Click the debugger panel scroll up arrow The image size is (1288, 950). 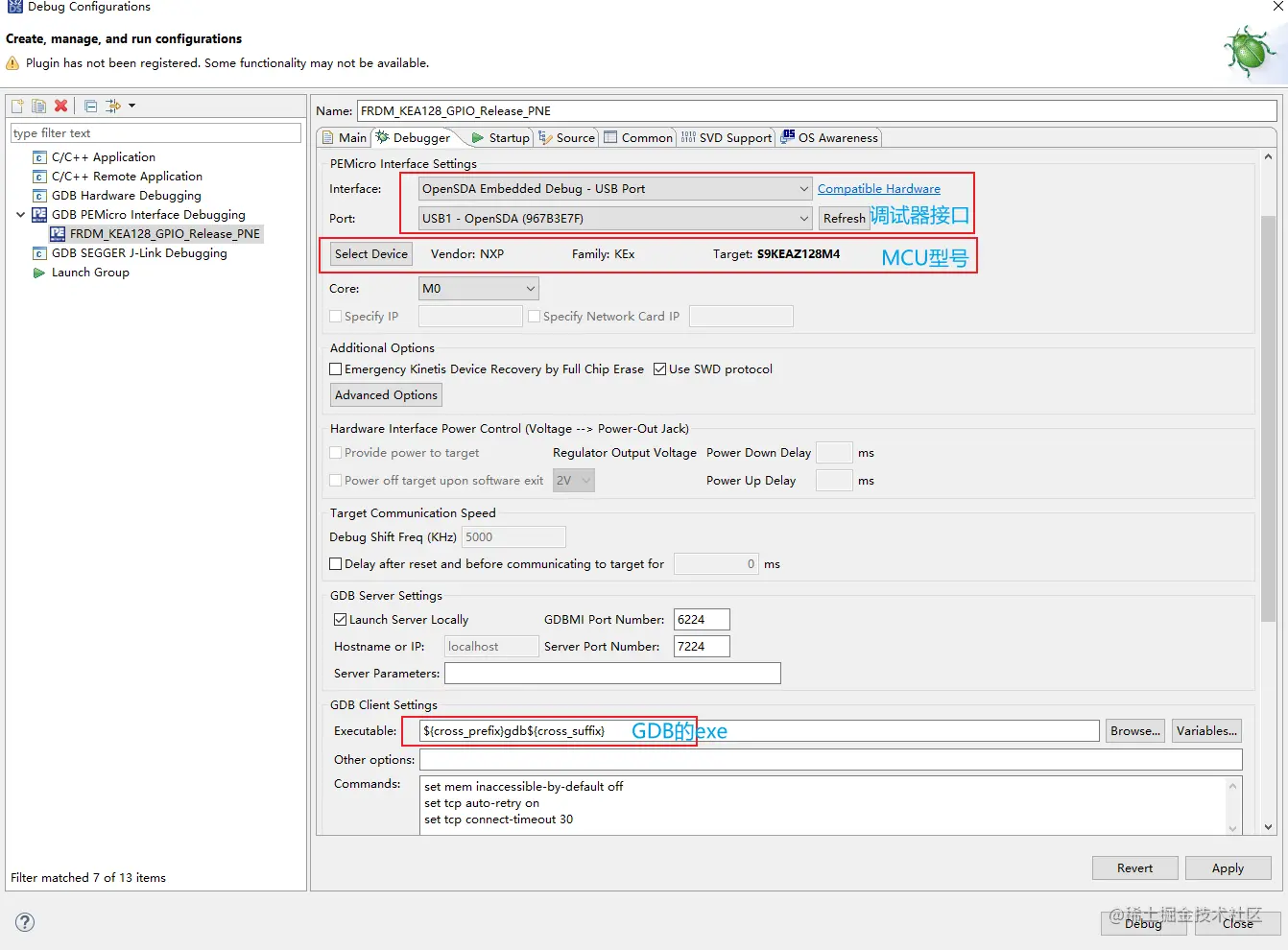[1268, 156]
